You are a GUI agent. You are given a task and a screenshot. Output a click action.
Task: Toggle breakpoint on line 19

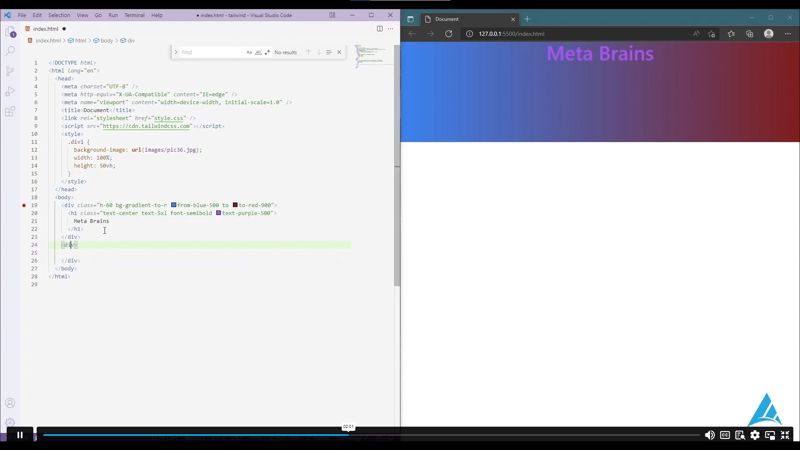[x=24, y=205]
